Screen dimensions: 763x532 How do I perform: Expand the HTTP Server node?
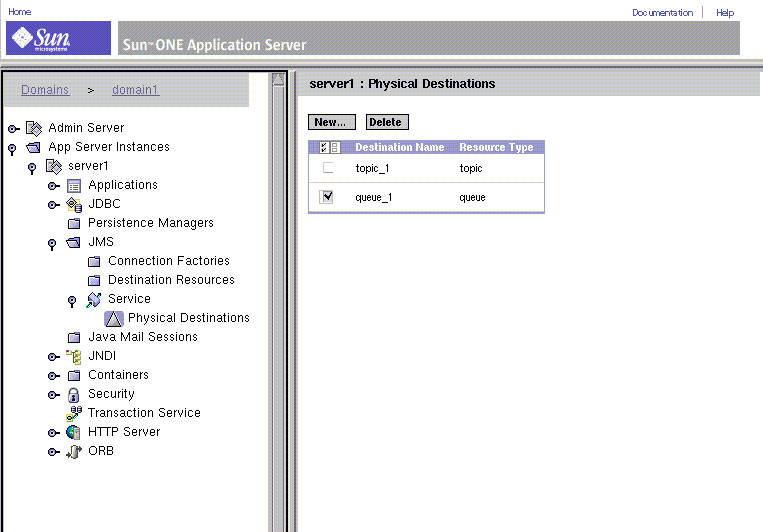click(54, 433)
